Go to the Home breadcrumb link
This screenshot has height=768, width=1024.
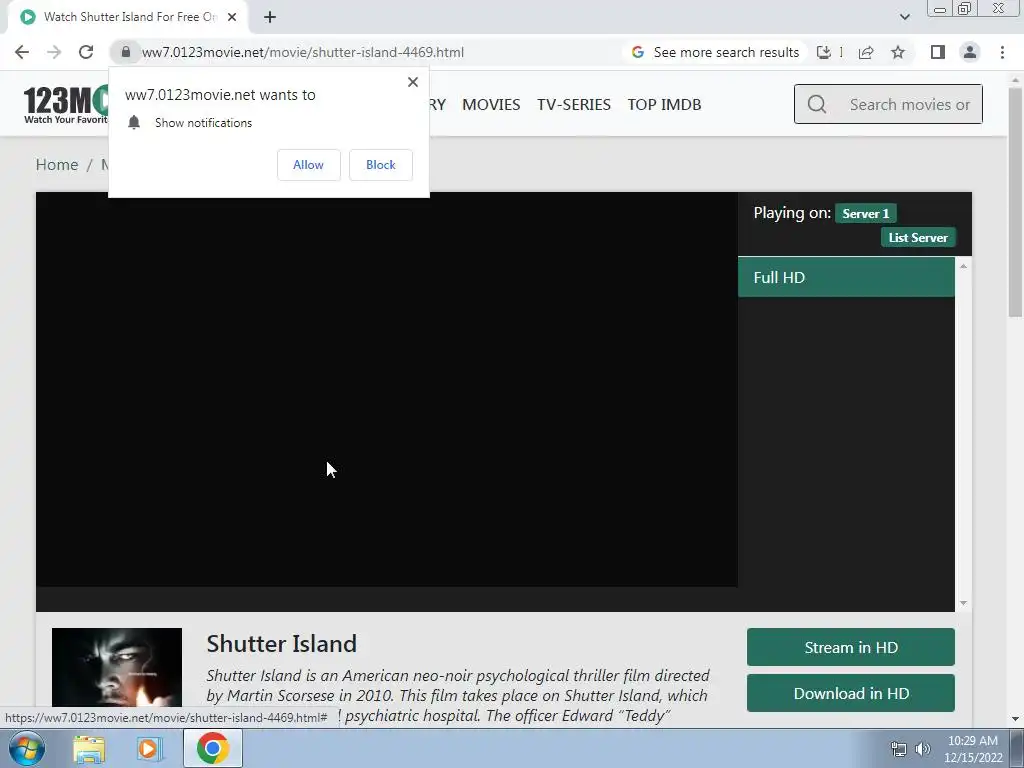click(57, 165)
